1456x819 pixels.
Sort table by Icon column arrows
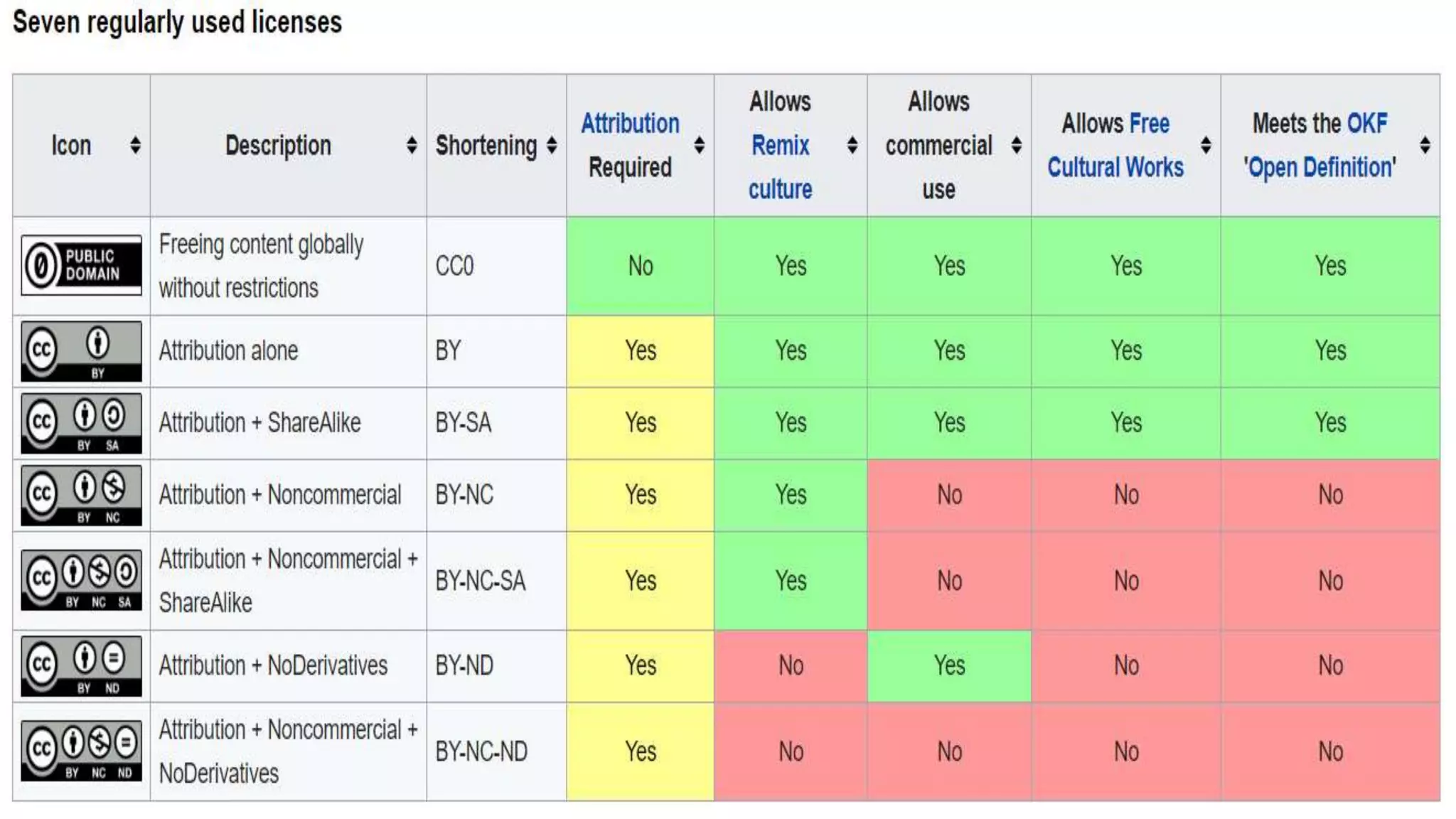(x=135, y=146)
